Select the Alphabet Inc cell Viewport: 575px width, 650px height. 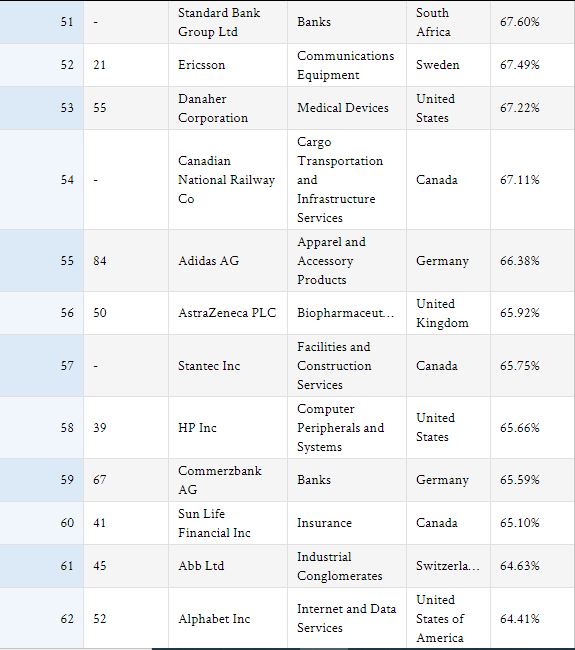(x=228, y=618)
